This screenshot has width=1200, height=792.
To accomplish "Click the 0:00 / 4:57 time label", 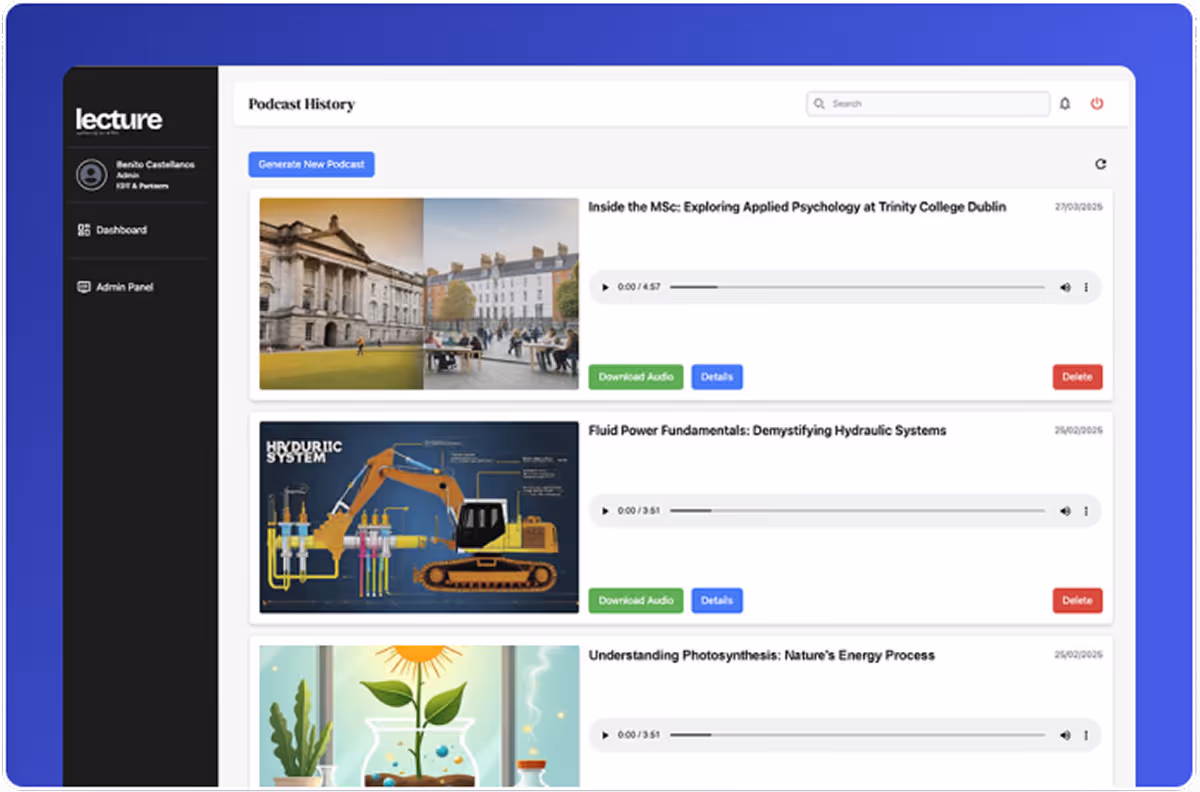I will (639, 287).
